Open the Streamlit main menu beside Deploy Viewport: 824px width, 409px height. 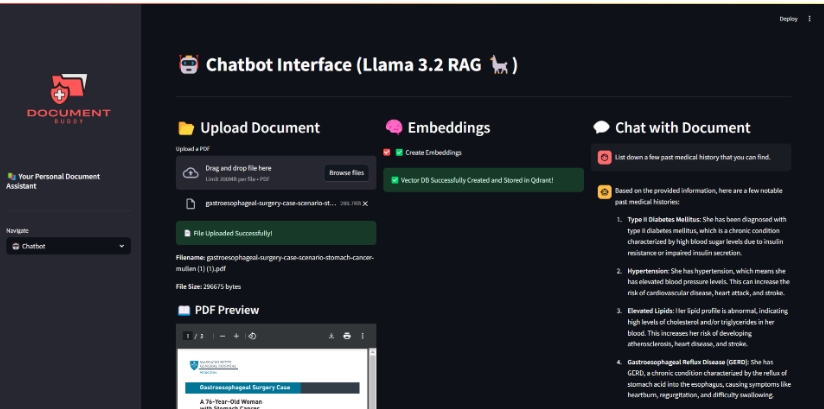(x=809, y=18)
